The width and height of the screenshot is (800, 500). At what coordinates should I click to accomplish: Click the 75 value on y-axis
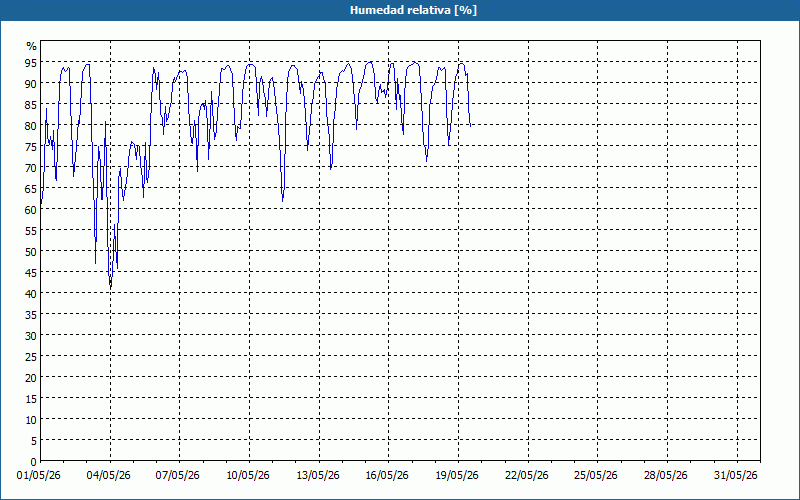31,146
